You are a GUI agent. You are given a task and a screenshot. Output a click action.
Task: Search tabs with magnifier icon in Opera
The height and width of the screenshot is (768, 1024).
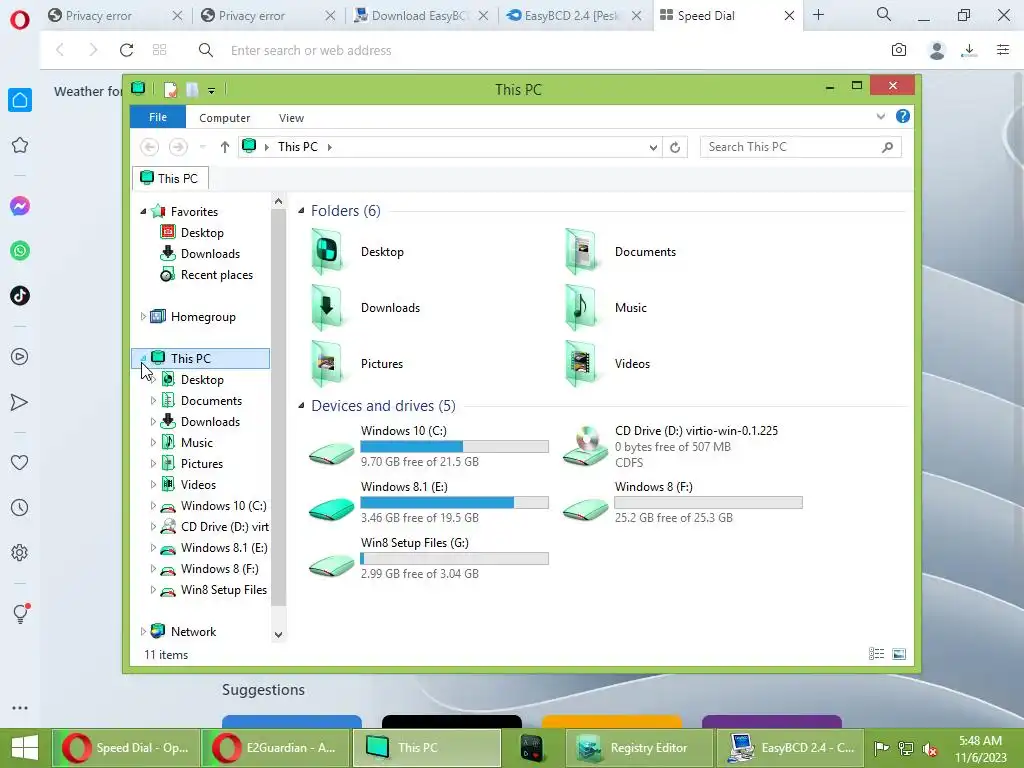click(x=884, y=14)
